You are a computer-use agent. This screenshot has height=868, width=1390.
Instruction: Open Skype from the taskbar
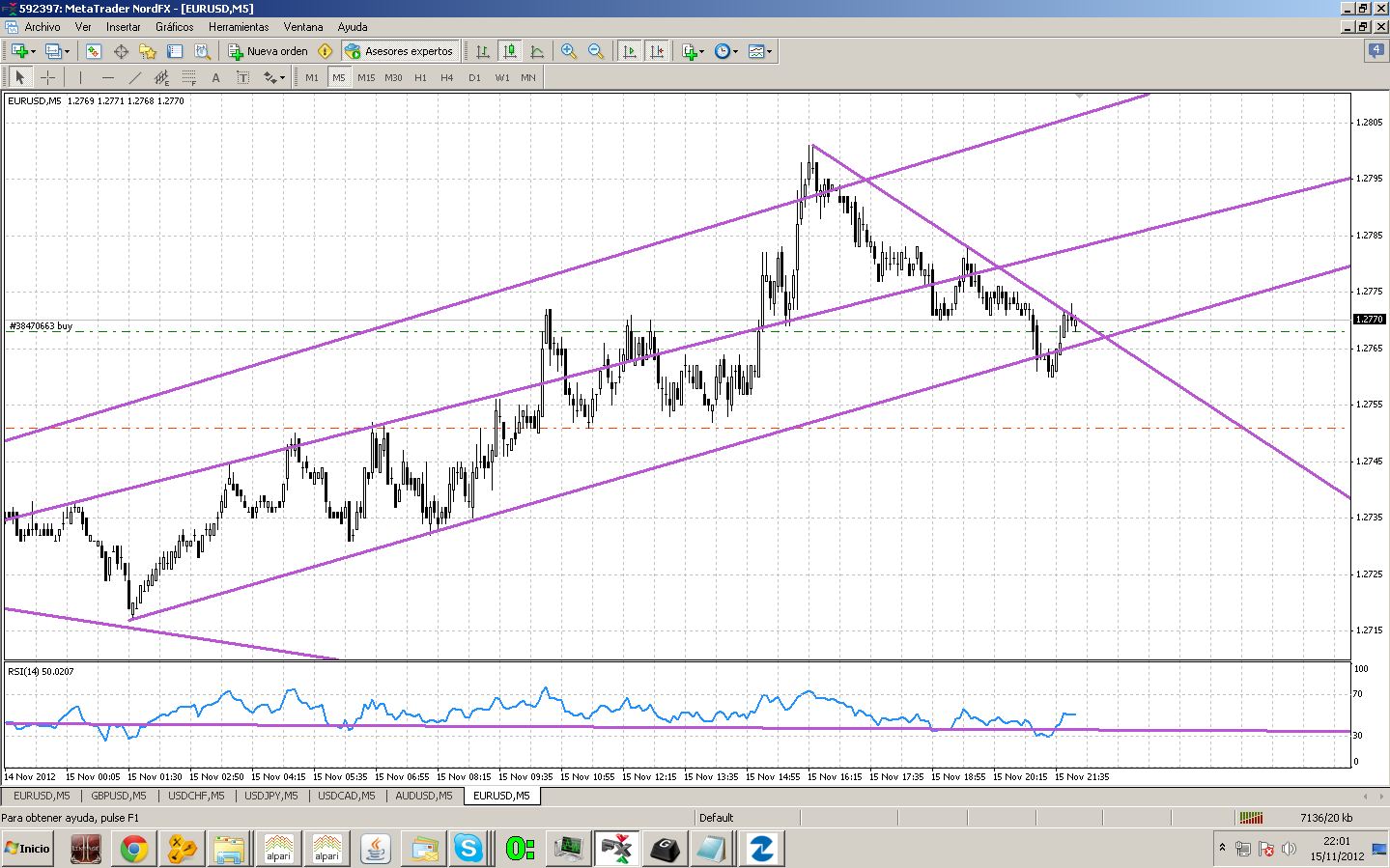[x=468, y=849]
